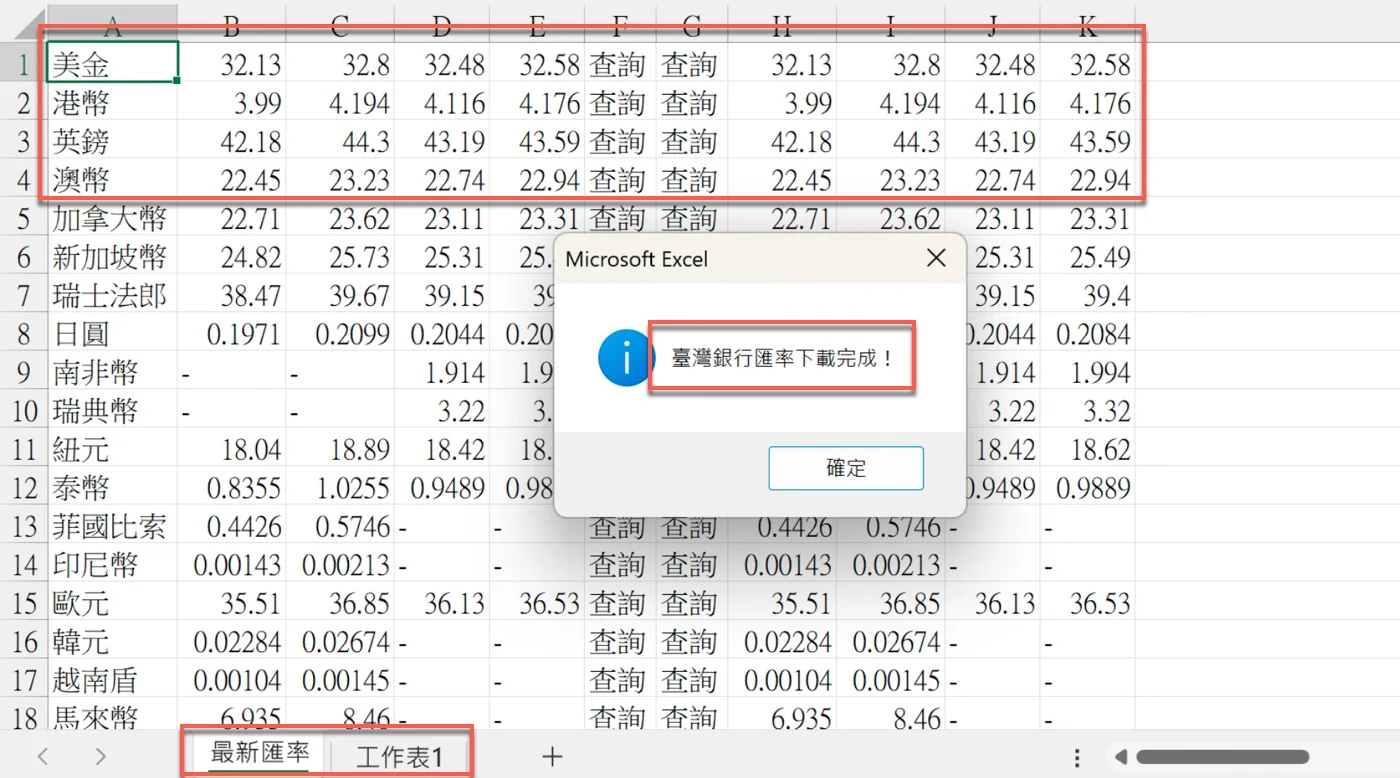Switch to the 最新匯率 sheet tab
Viewport: 1400px width, 778px height.
260,754
